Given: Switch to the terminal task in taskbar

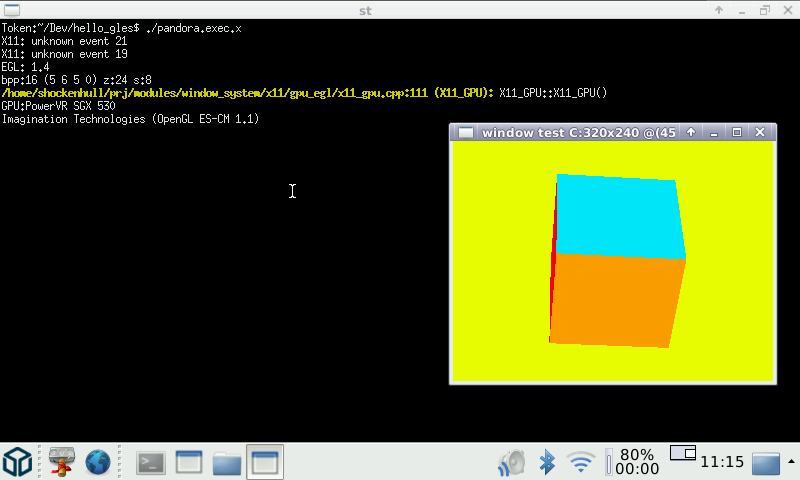Looking at the screenshot, I should pos(151,461).
